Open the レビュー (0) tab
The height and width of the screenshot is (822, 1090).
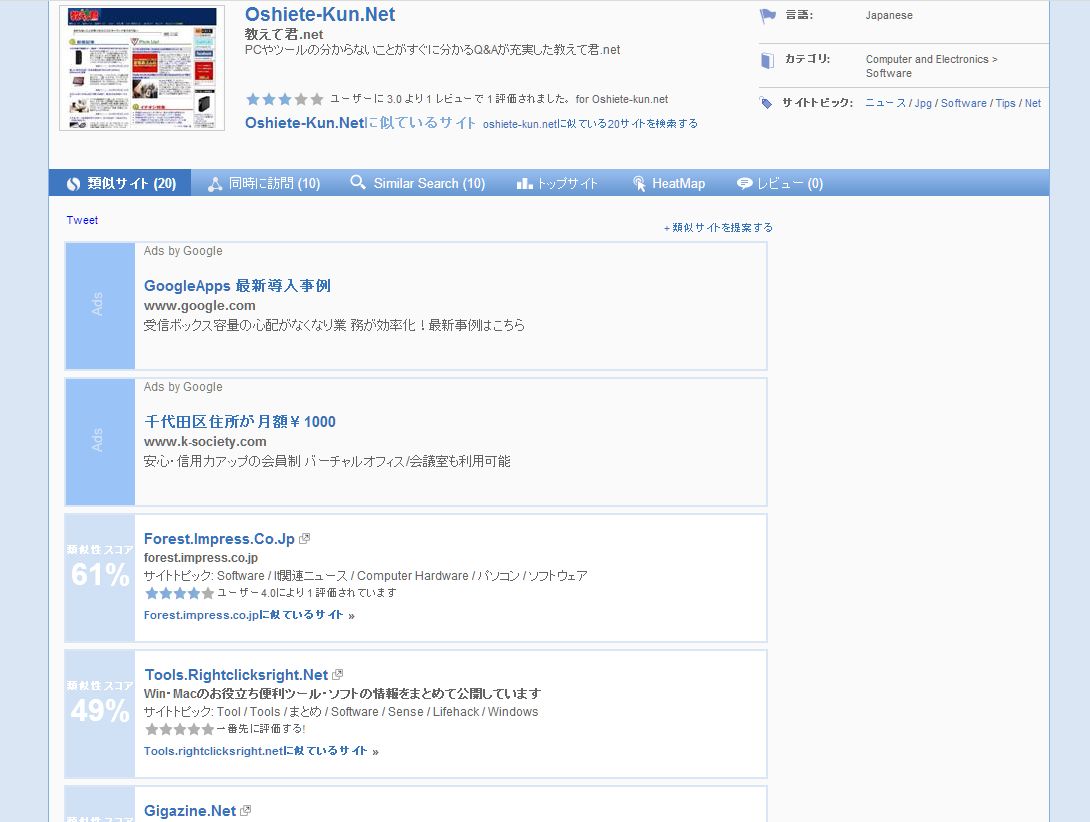pyautogui.click(x=780, y=184)
